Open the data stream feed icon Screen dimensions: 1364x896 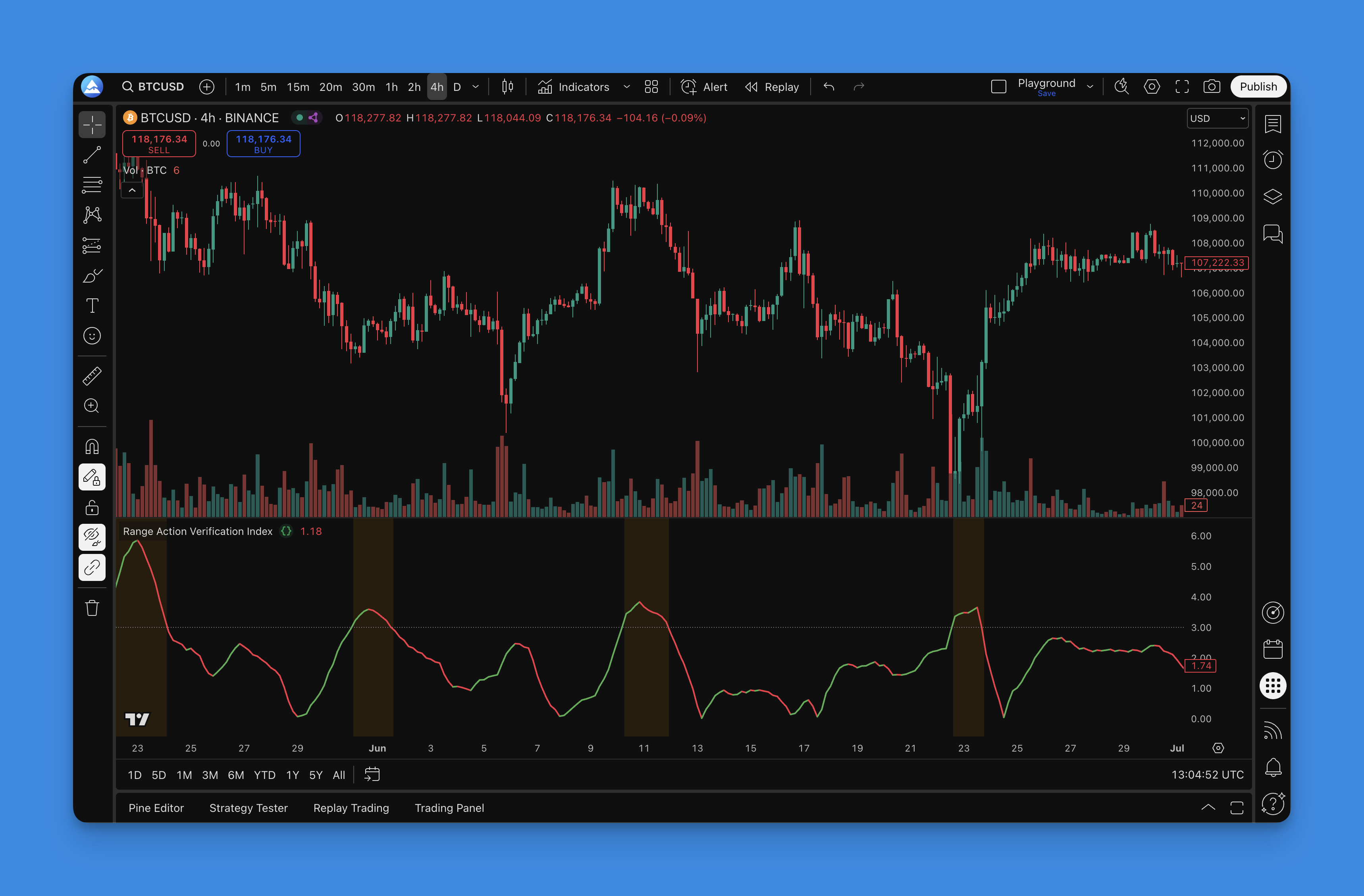1273,731
